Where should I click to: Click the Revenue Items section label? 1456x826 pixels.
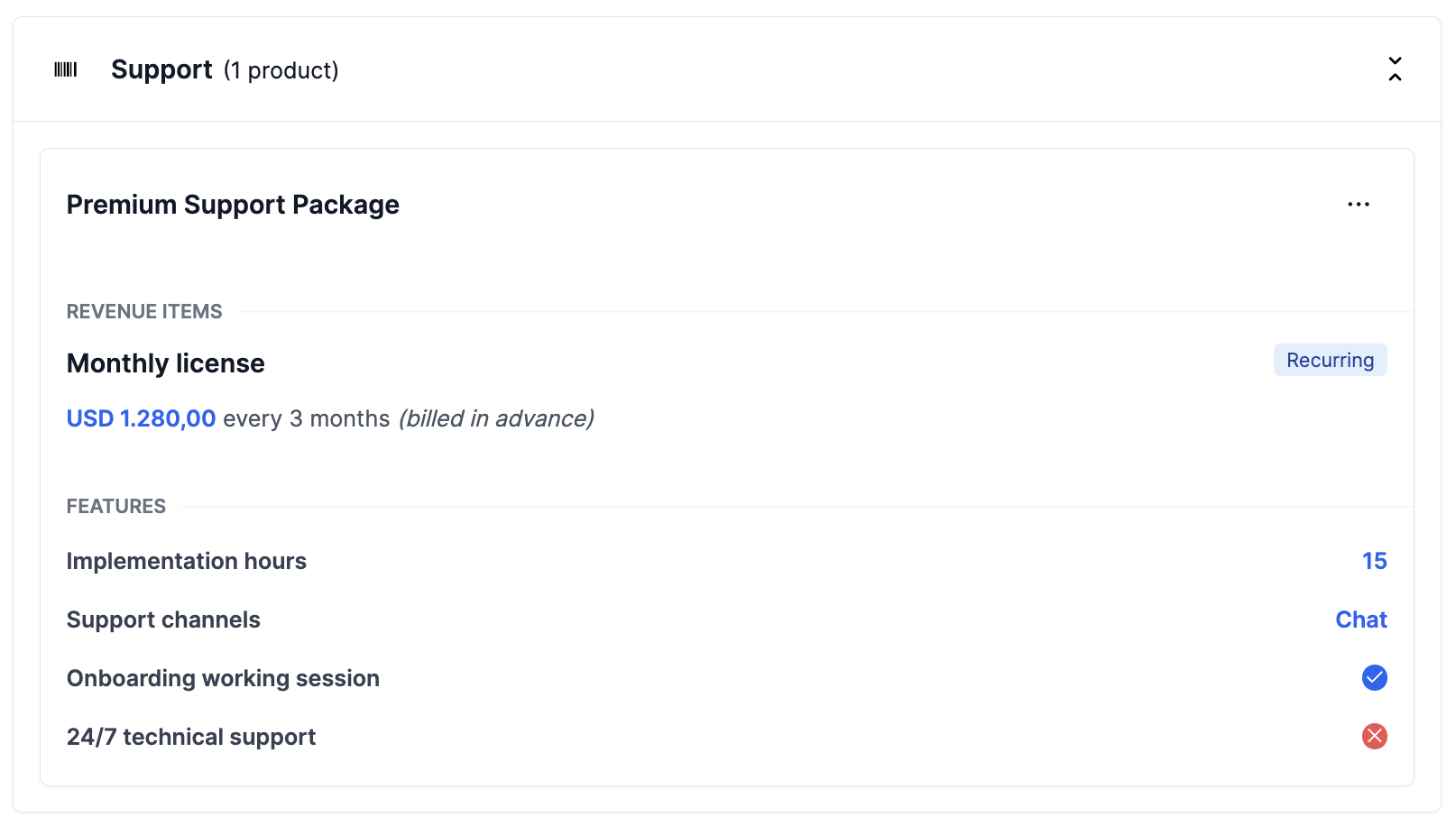coord(144,311)
